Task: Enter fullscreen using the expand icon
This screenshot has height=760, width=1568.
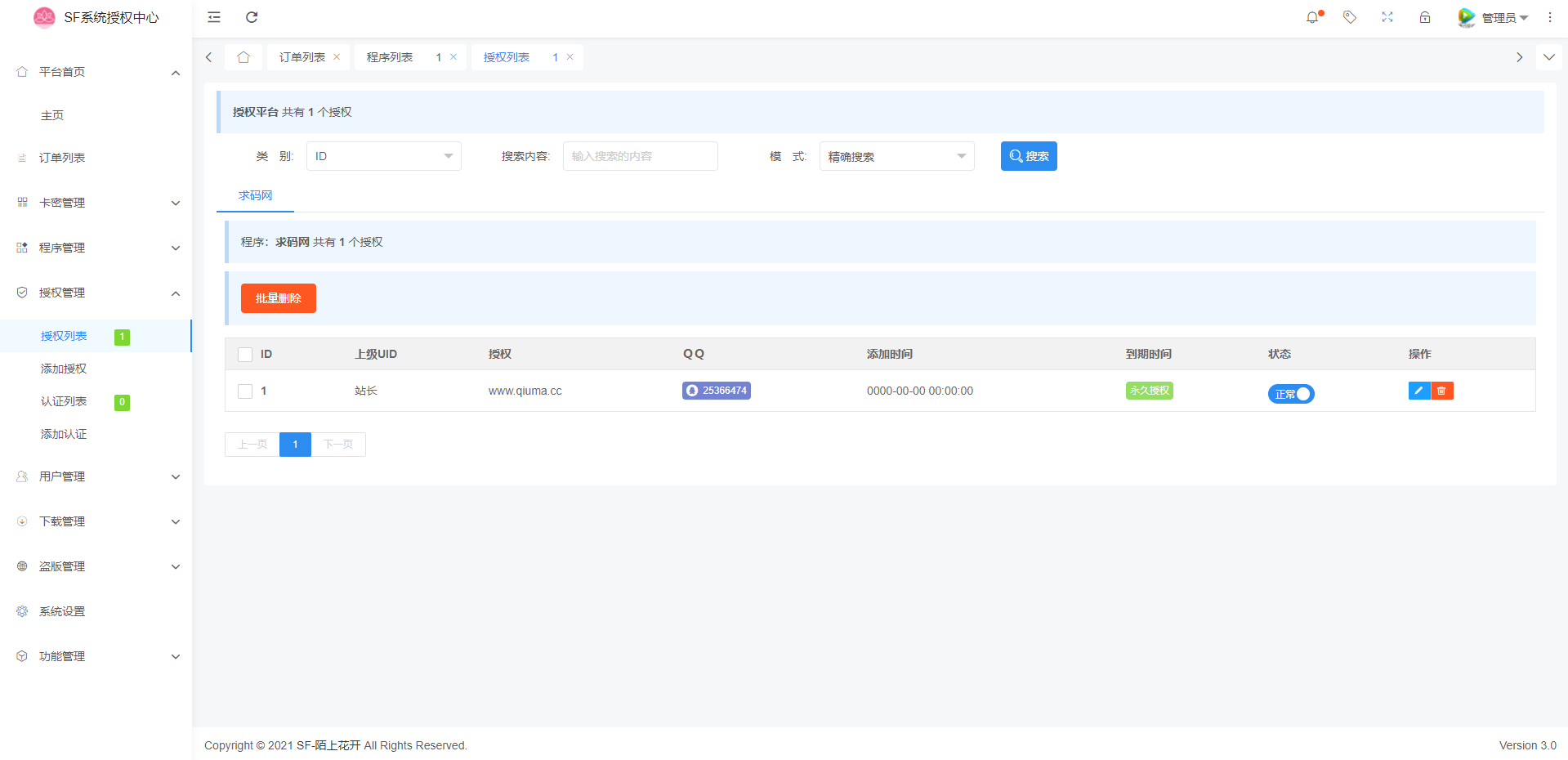Action: (x=1387, y=17)
